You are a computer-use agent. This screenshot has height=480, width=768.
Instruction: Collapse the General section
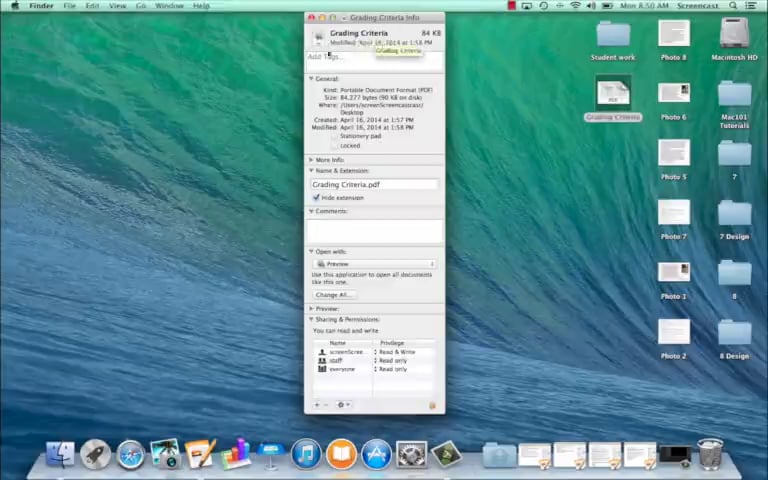(x=311, y=78)
